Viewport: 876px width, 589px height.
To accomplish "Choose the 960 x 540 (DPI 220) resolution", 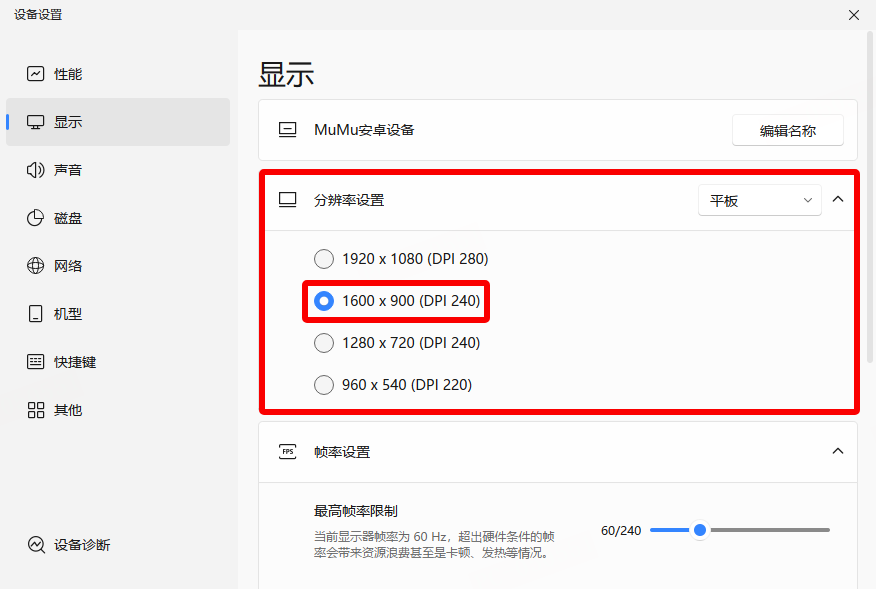I will point(324,385).
